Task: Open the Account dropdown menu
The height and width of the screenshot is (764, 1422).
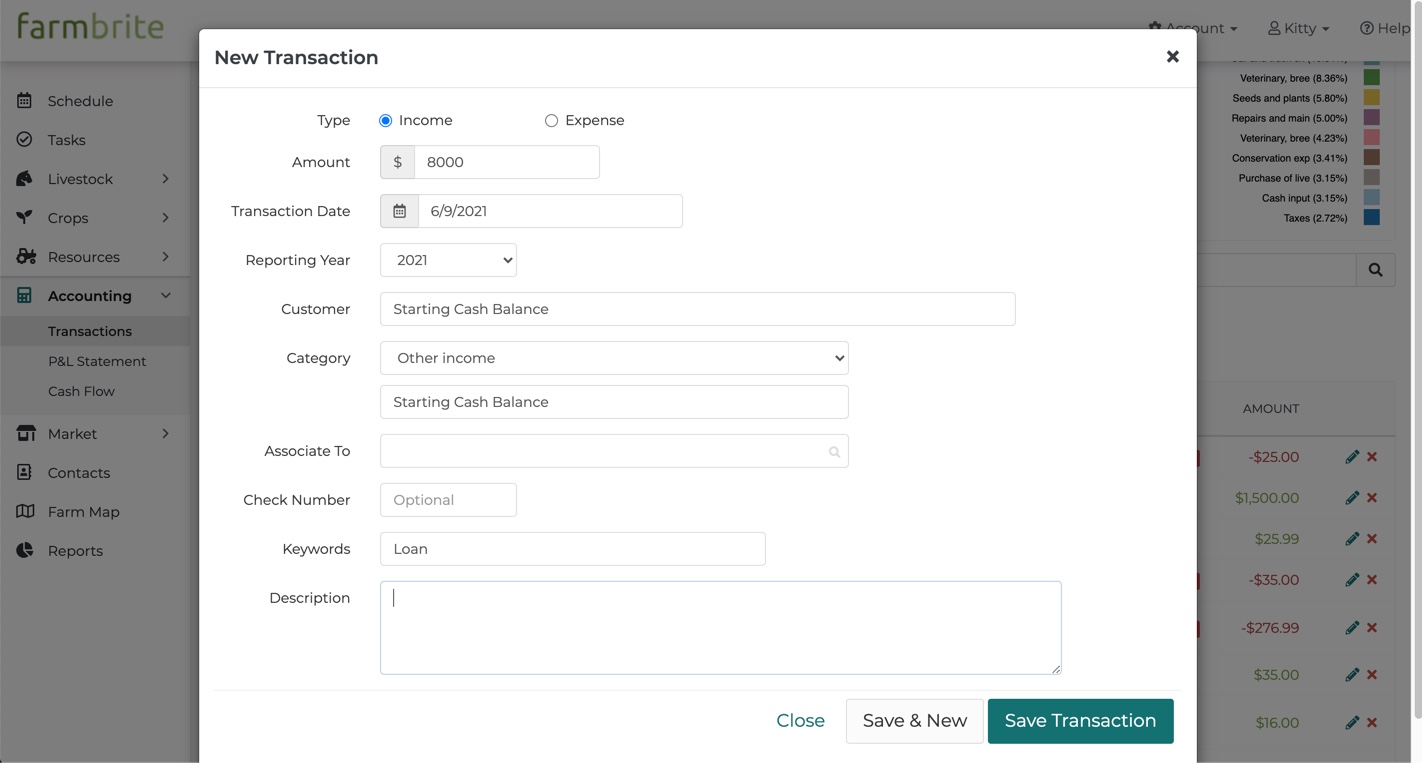Action: point(1193,28)
